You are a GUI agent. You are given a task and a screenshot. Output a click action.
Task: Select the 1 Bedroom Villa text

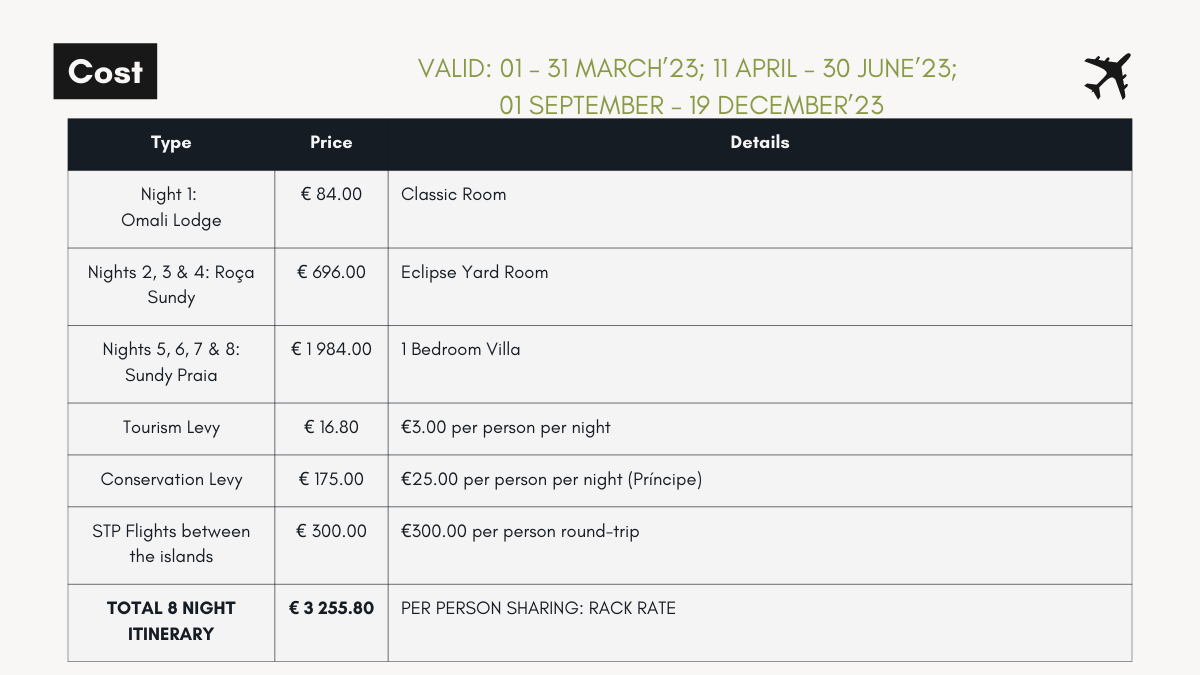(x=461, y=350)
